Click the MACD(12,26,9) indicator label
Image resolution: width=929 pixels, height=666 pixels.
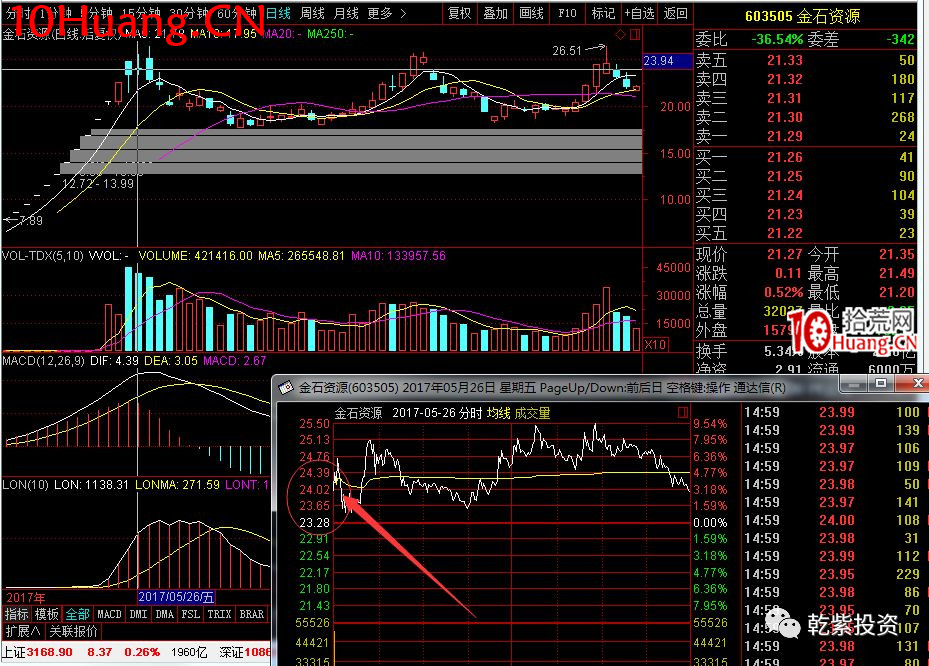click(43, 360)
